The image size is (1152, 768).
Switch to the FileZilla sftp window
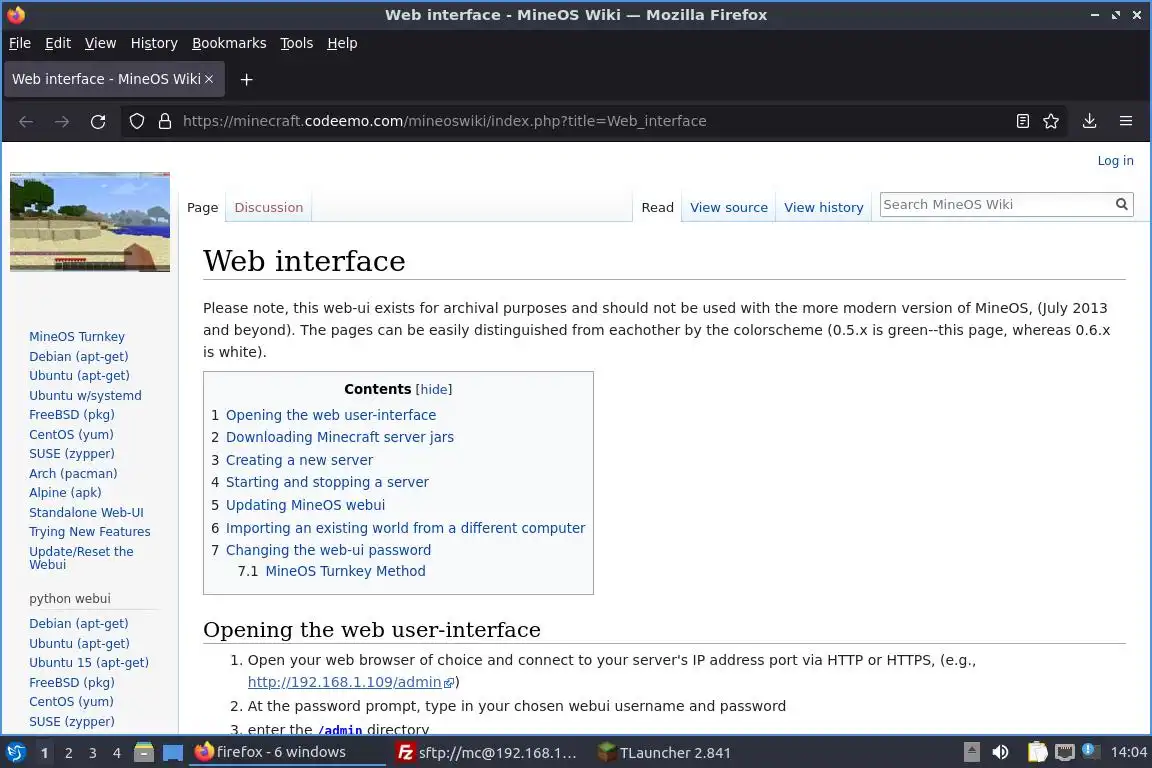488,753
